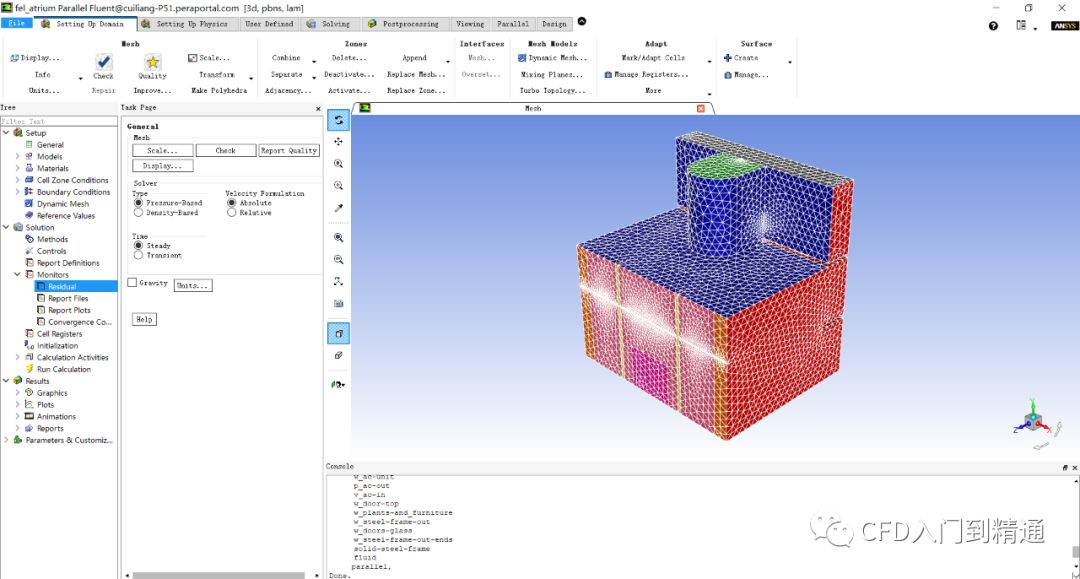Open the render options dropdown icon
The width and height of the screenshot is (1080, 579).
coord(338,385)
